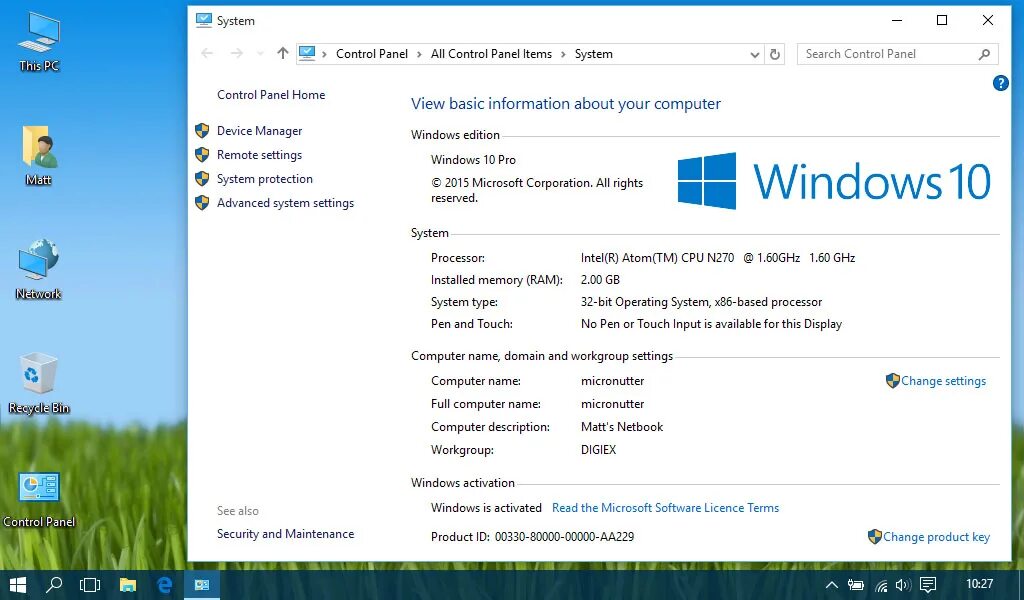Screen dimensions: 1024x600
Task: Open Advanced system settings link
Action: click(x=285, y=203)
